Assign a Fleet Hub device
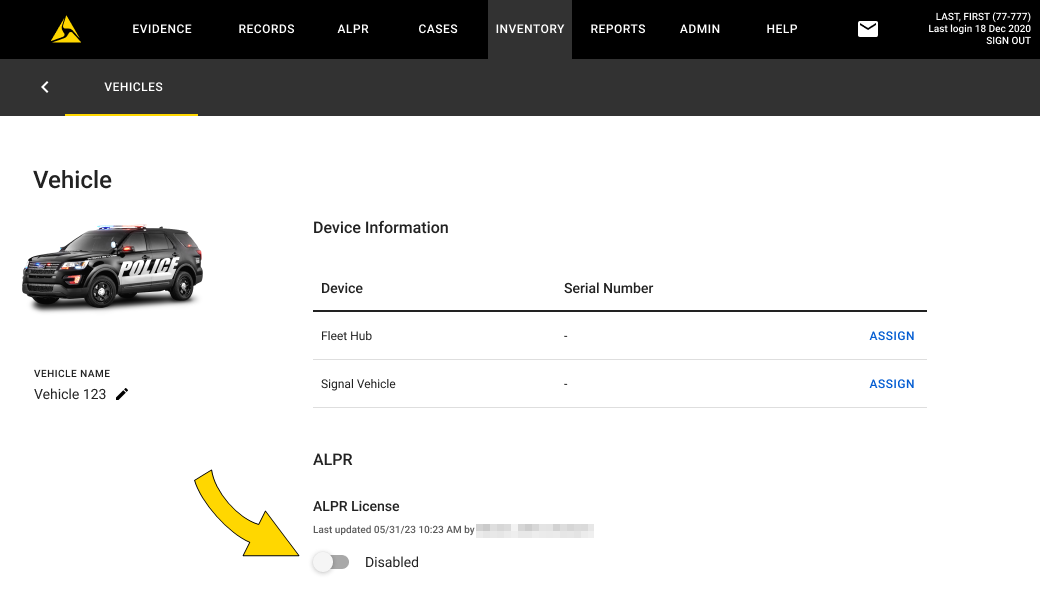1040x605 pixels. [x=891, y=335]
